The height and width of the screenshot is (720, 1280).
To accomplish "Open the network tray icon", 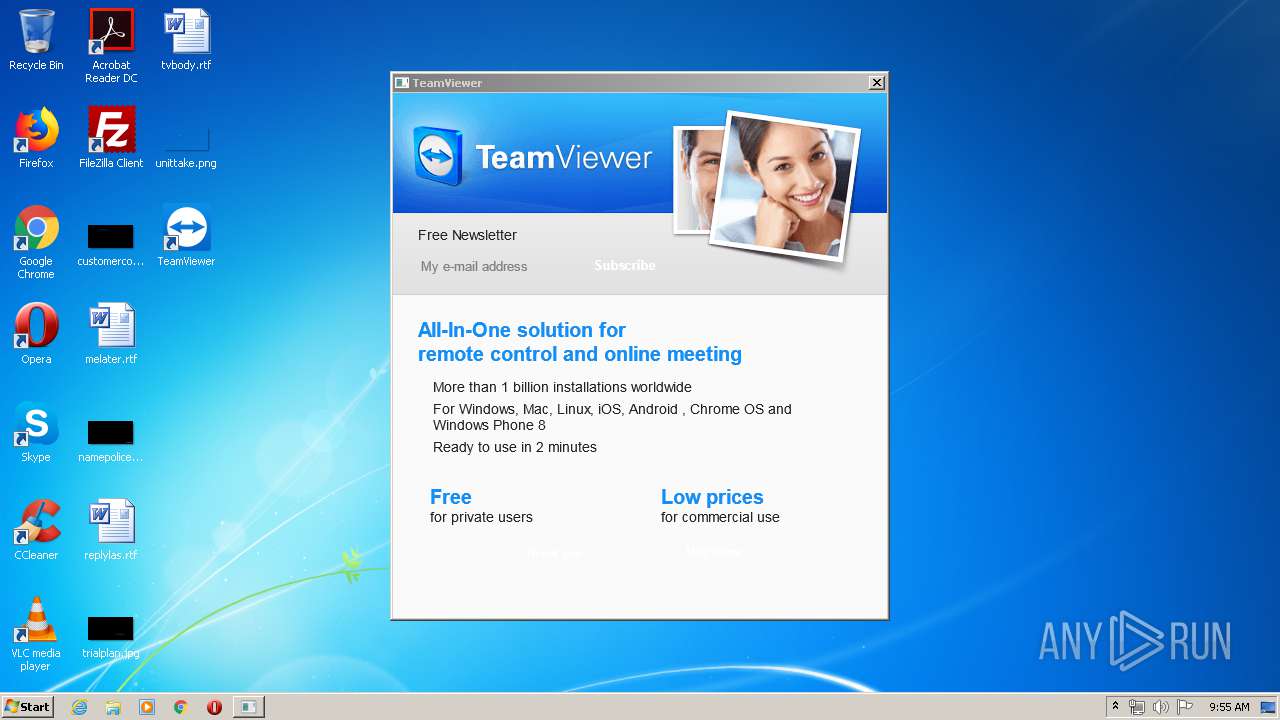I will pos(1137,707).
